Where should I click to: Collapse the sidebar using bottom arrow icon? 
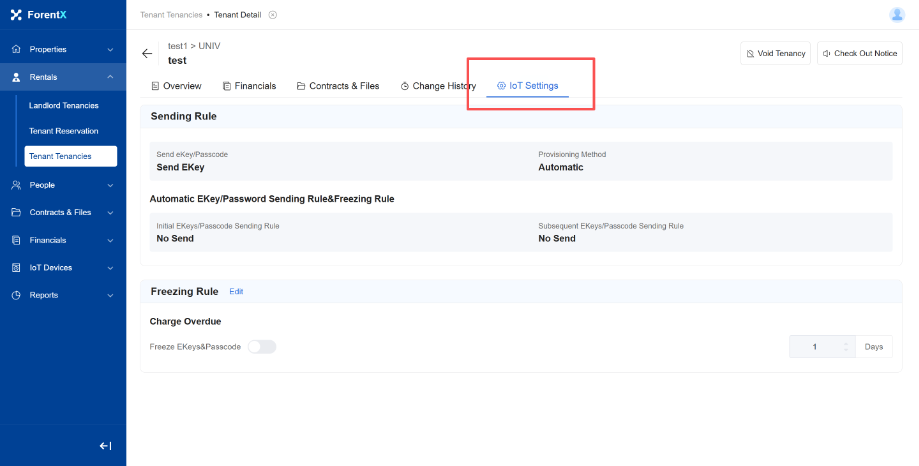point(105,446)
